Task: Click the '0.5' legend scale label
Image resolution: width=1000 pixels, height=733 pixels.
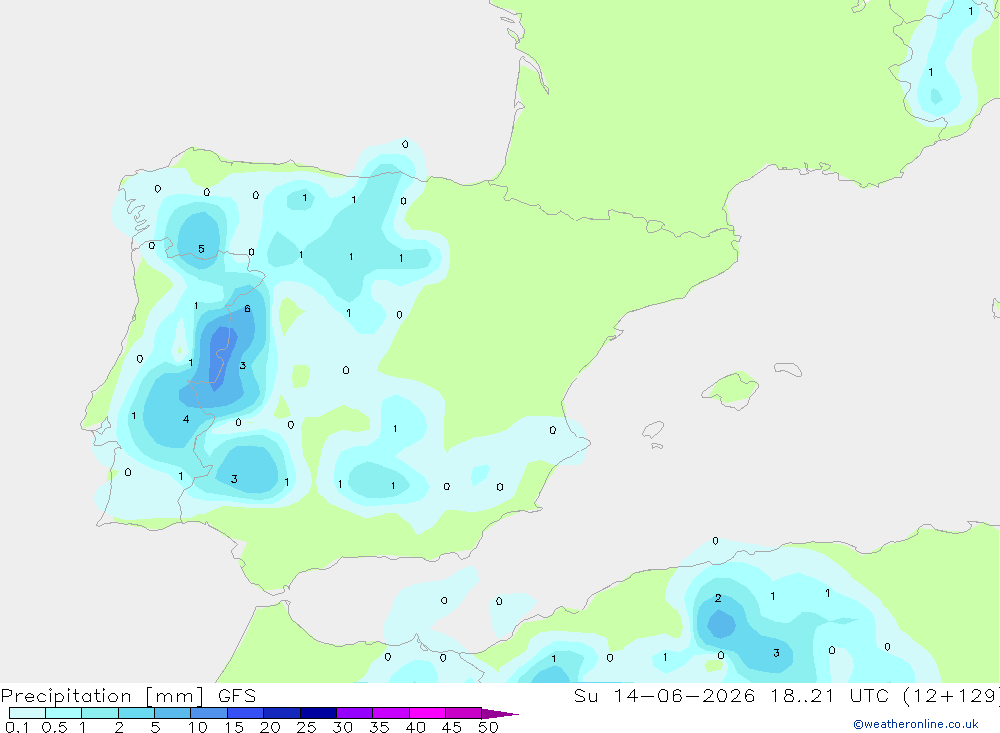Action: point(54,727)
